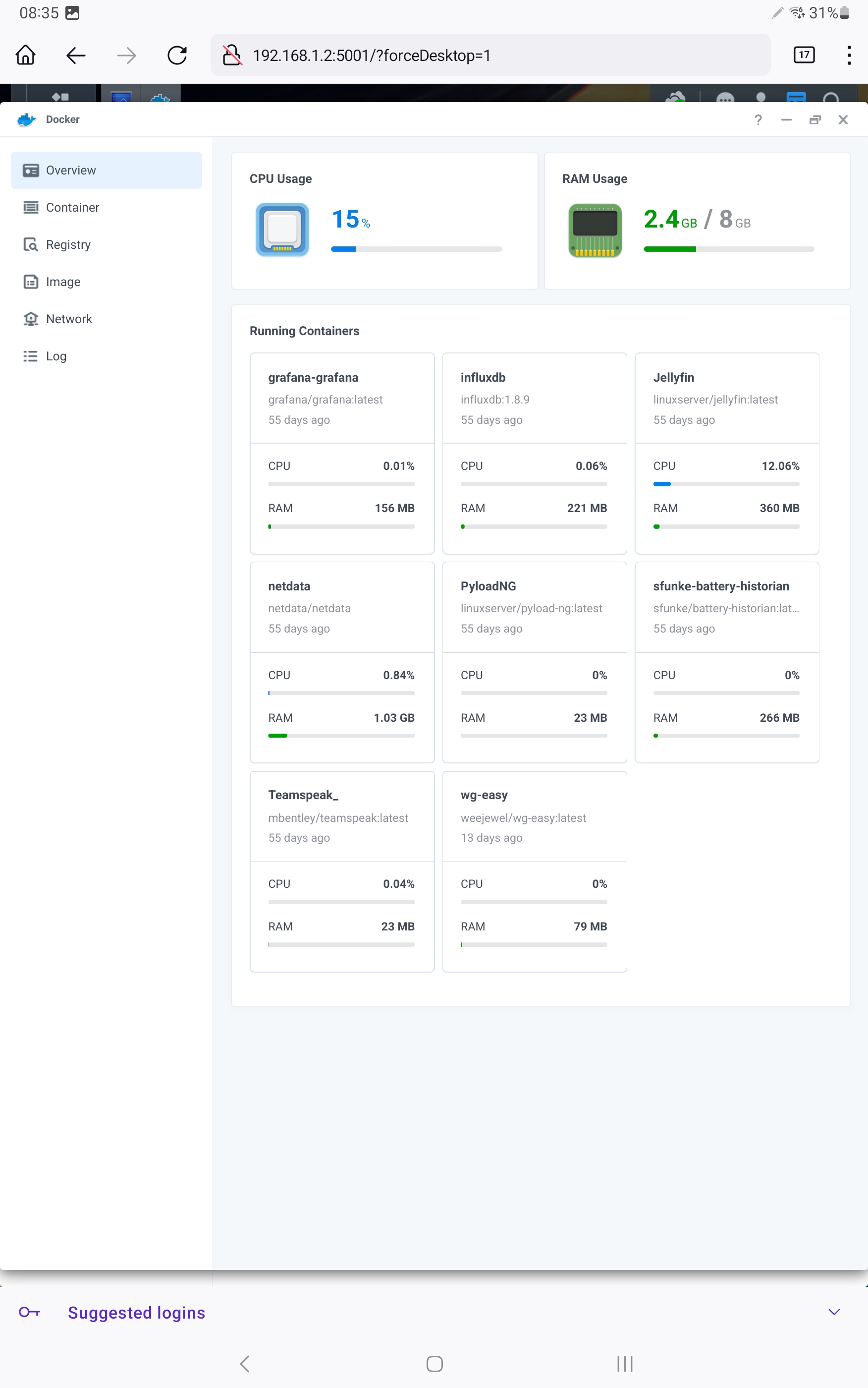The width and height of the screenshot is (868, 1388).
Task: Click the 1.03 GB RAM value
Action: [394, 718]
